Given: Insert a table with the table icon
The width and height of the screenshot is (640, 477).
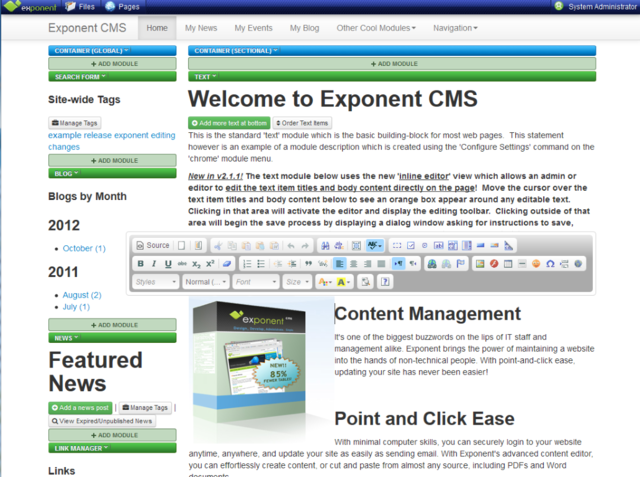Looking at the screenshot, I should (508, 264).
